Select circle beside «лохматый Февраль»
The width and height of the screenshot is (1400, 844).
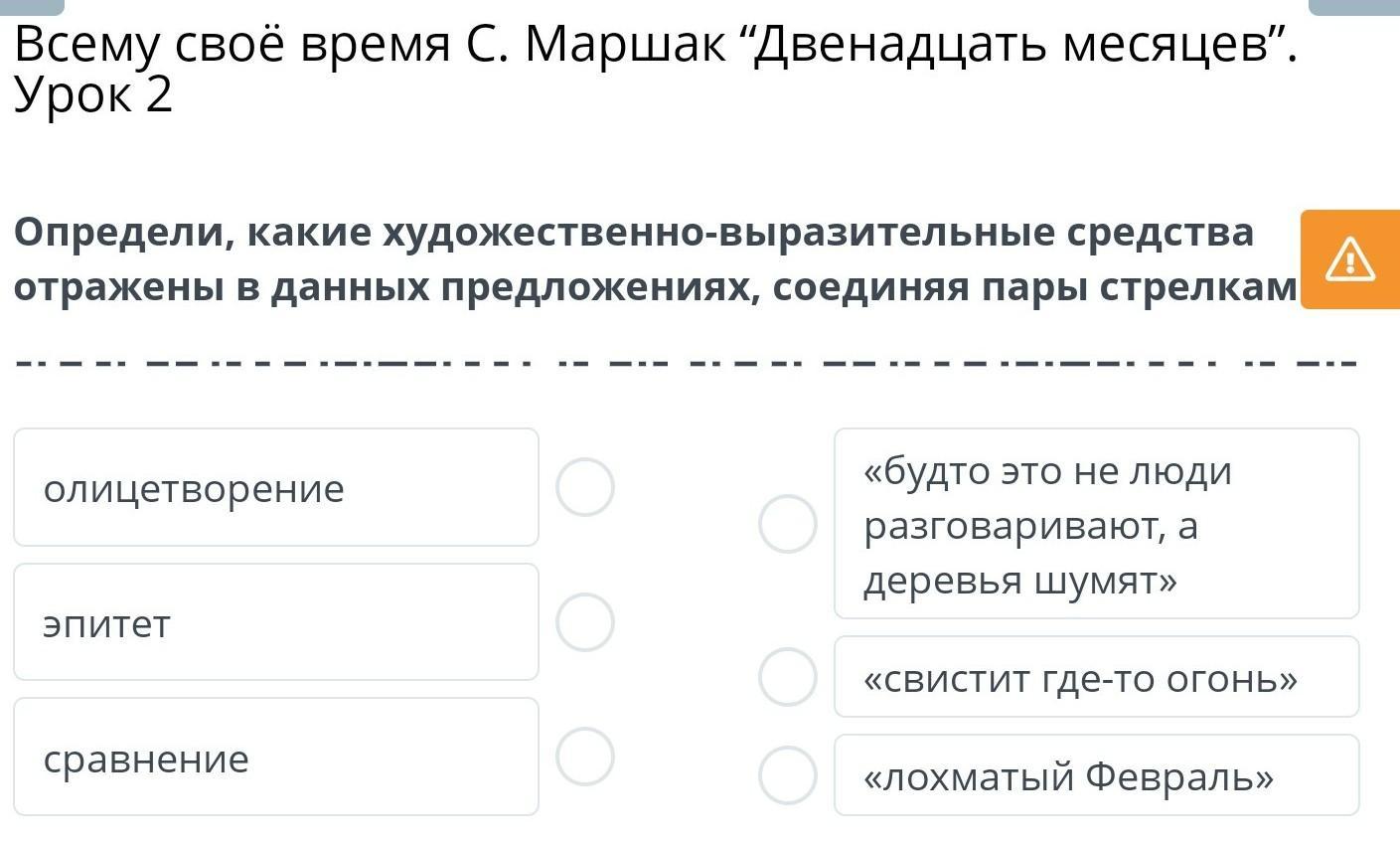click(788, 774)
